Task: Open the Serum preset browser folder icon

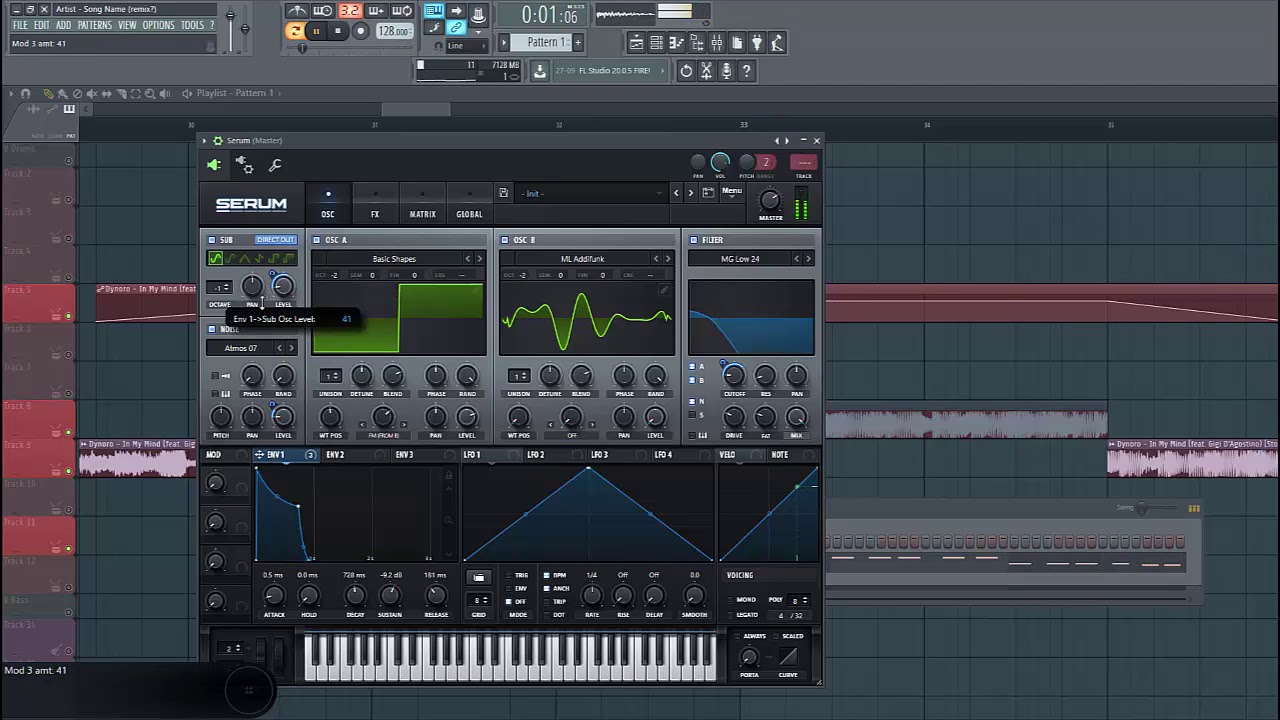Action: 709,193
